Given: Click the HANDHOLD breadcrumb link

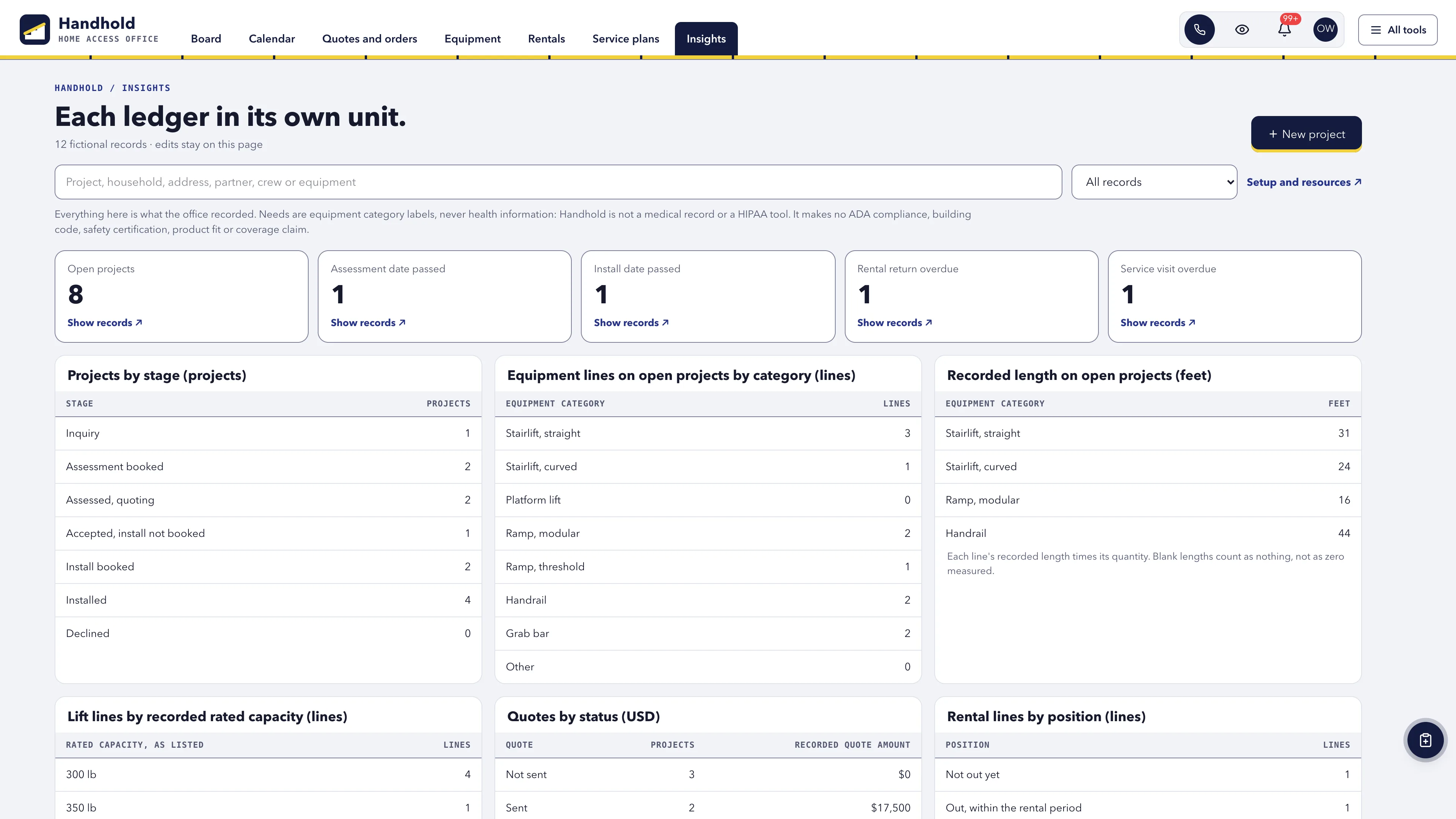Looking at the screenshot, I should (x=78, y=88).
